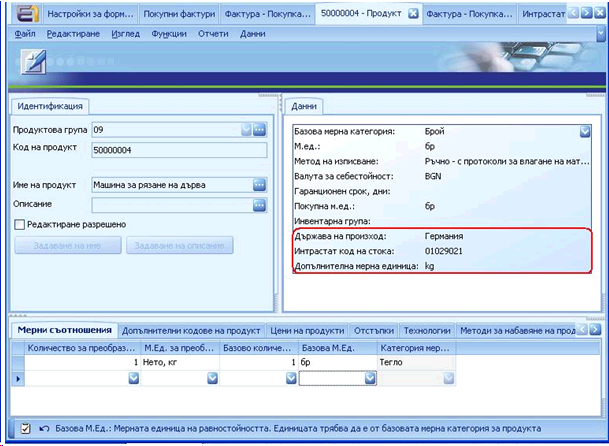Click the checkmark icon in status bar

coord(25,429)
